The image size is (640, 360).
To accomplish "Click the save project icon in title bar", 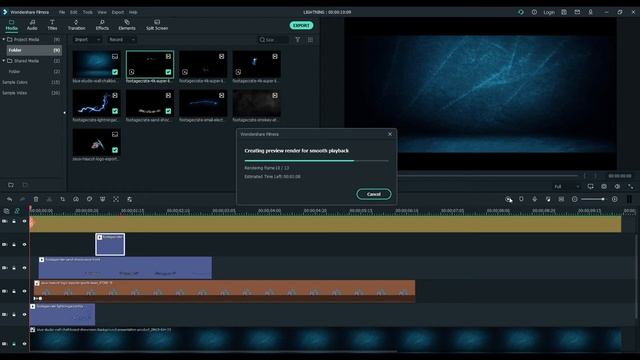I will pos(564,12).
